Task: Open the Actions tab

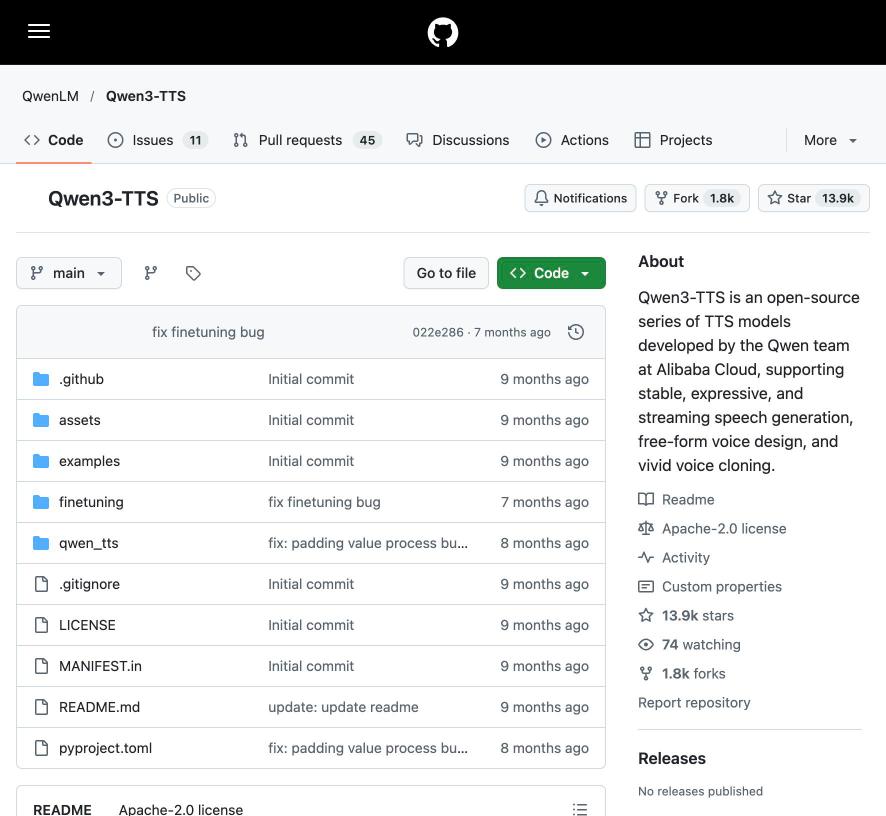Action: pyautogui.click(x=572, y=140)
